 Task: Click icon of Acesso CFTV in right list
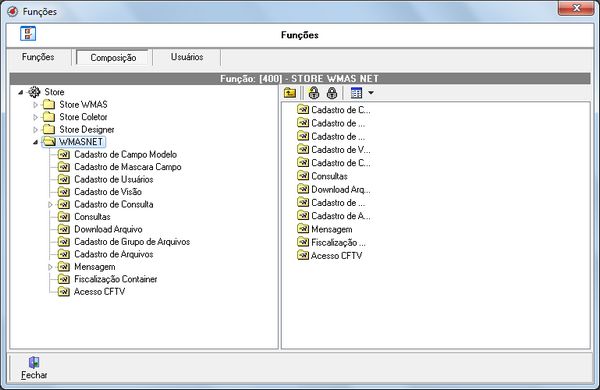(x=303, y=255)
